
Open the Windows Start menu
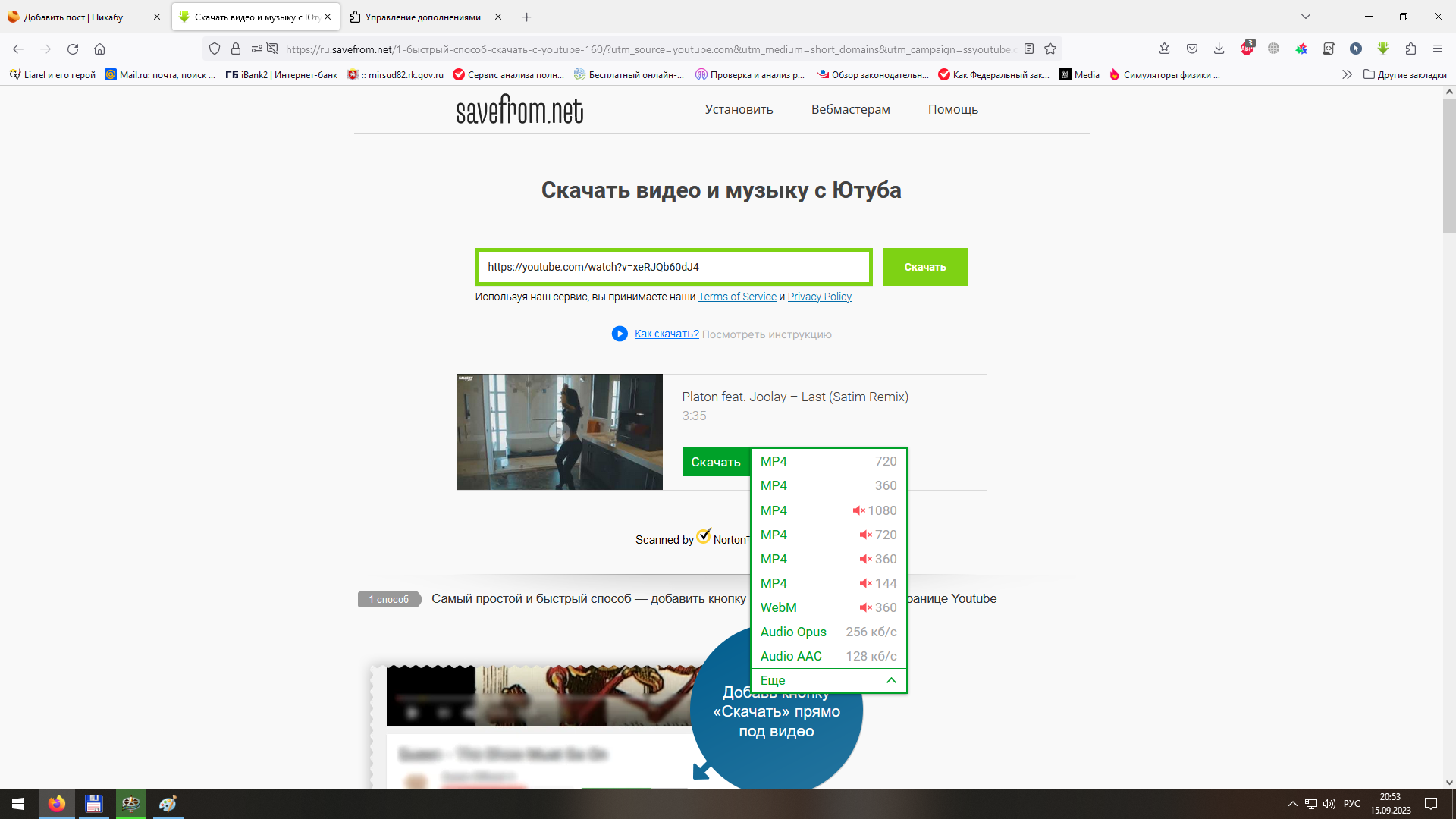pos(18,804)
